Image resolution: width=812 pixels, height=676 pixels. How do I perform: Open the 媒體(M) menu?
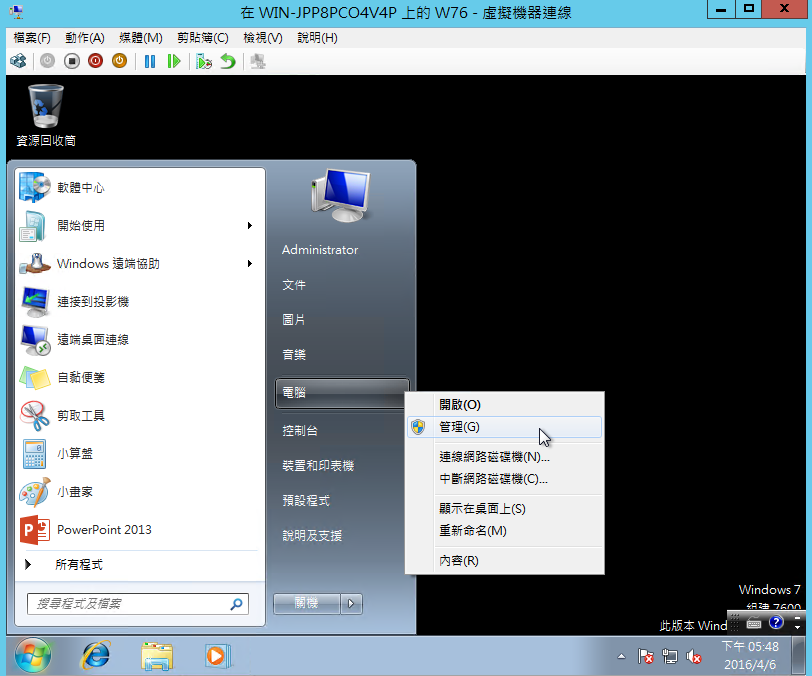(140, 38)
